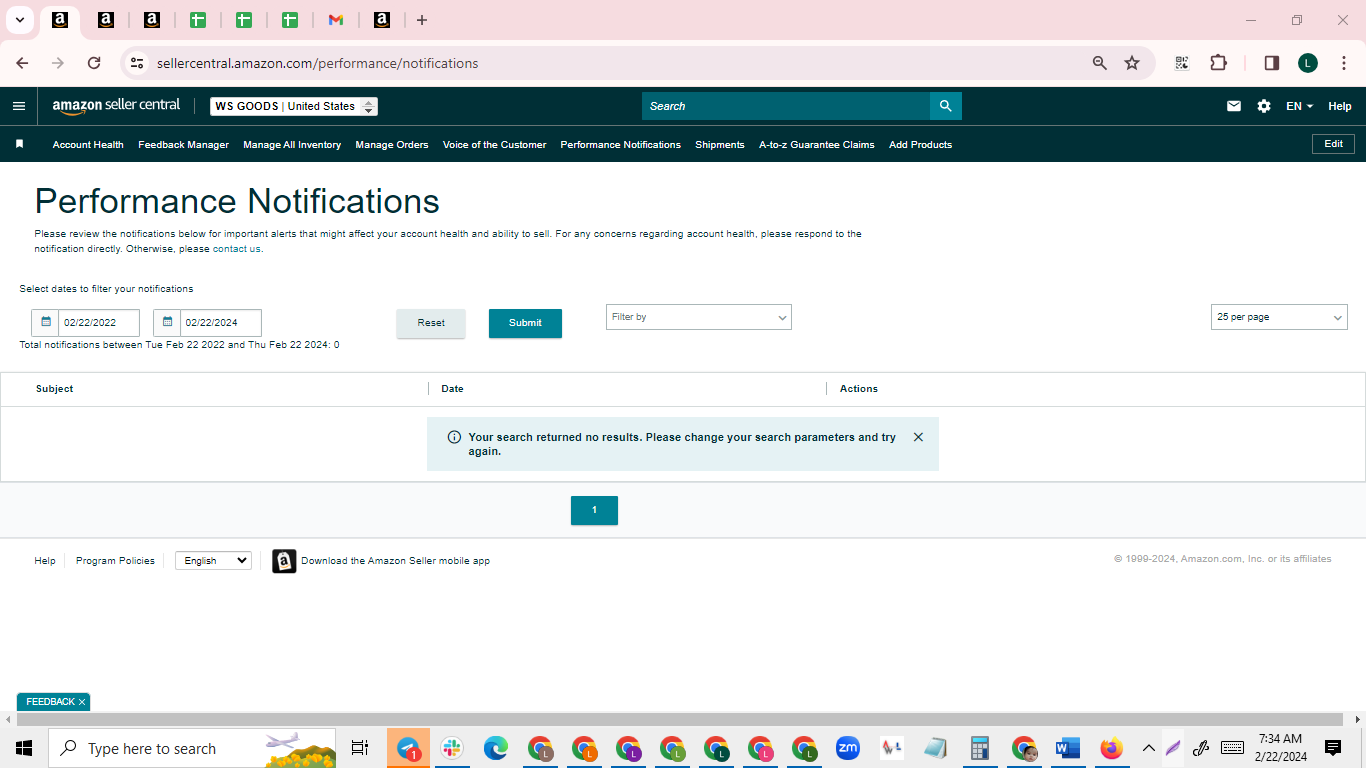Image resolution: width=1366 pixels, height=768 pixels.
Task: Open the EN language menu
Action: 1299,106
